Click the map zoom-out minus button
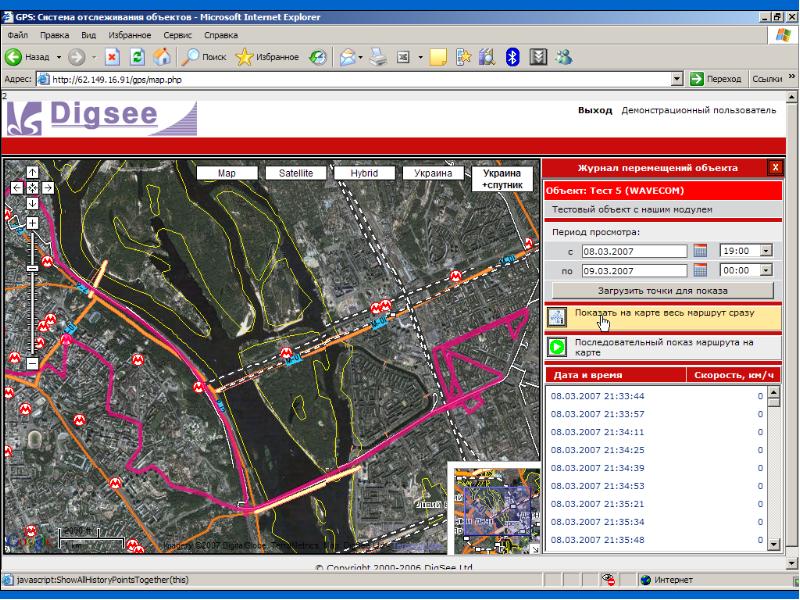This screenshot has height=600, width=800. (32, 364)
